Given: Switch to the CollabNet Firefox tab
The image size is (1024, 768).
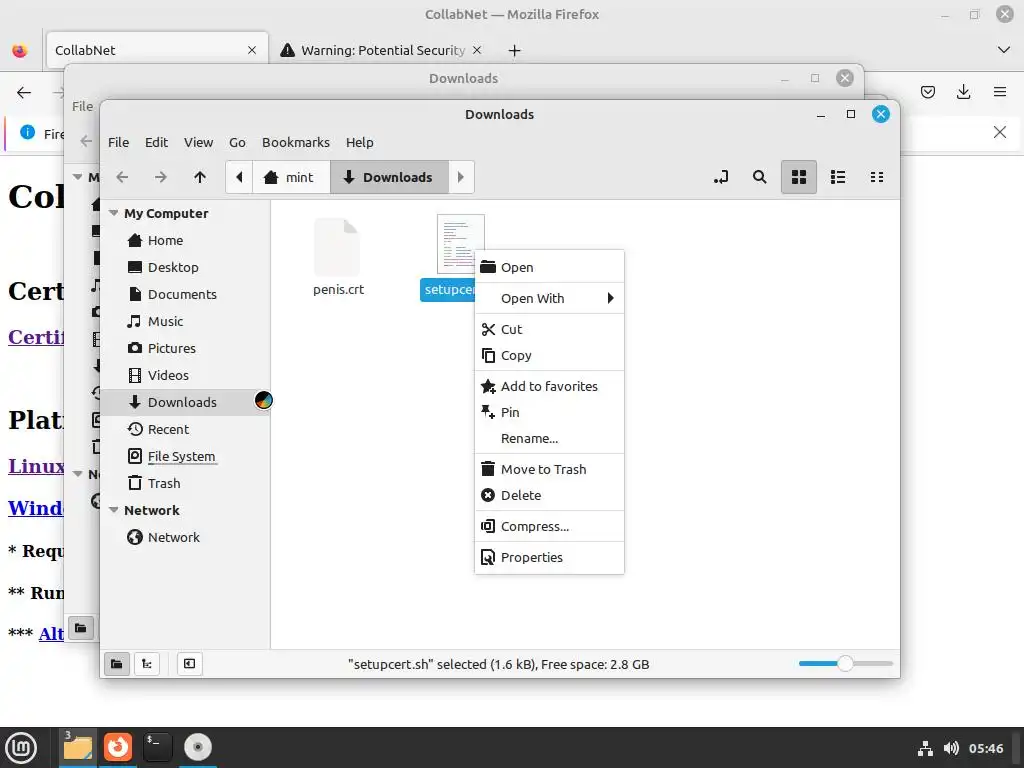Looking at the screenshot, I should pos(157,50).
